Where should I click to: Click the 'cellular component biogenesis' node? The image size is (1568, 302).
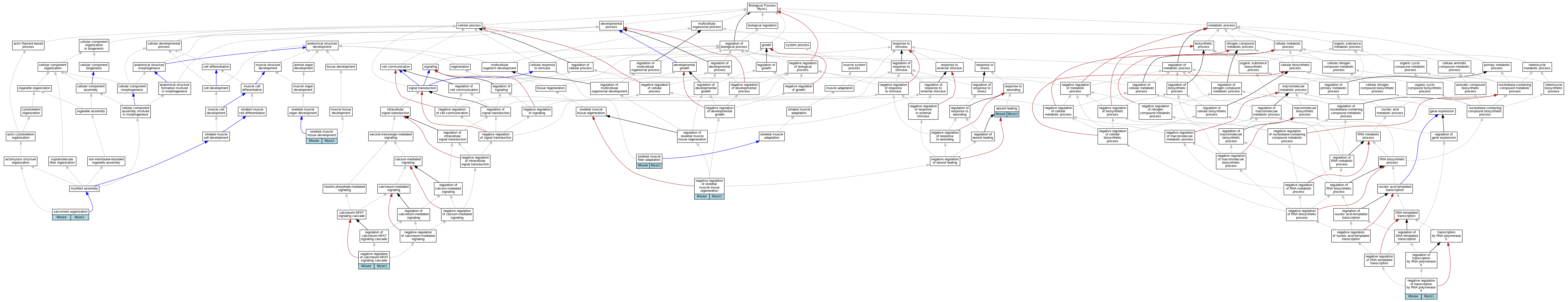pos(94,66)
